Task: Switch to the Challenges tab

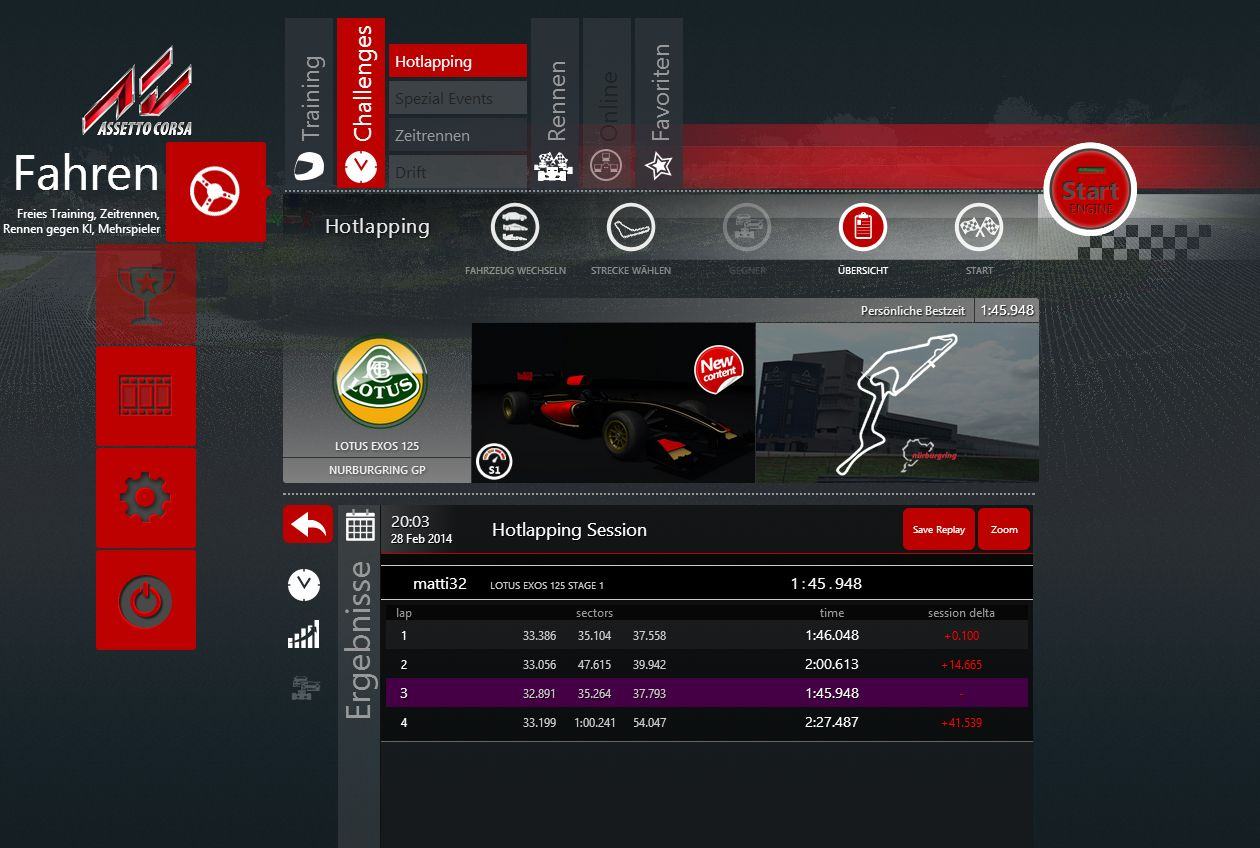Action: tap(361, 102)
